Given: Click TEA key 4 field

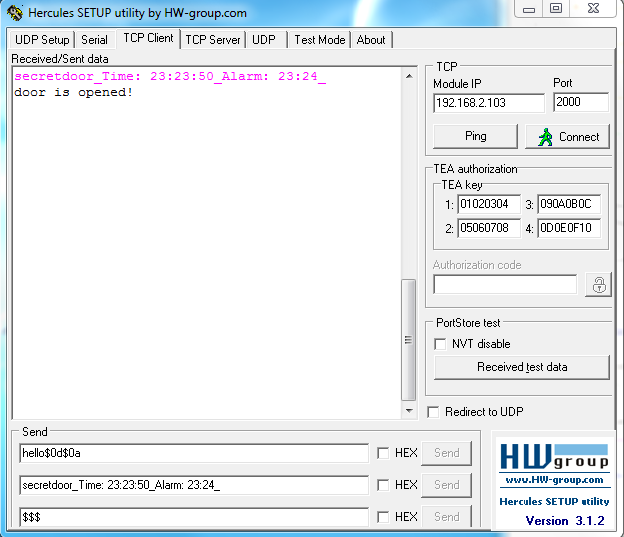Looking at the screenshot, I should (569, 228).
